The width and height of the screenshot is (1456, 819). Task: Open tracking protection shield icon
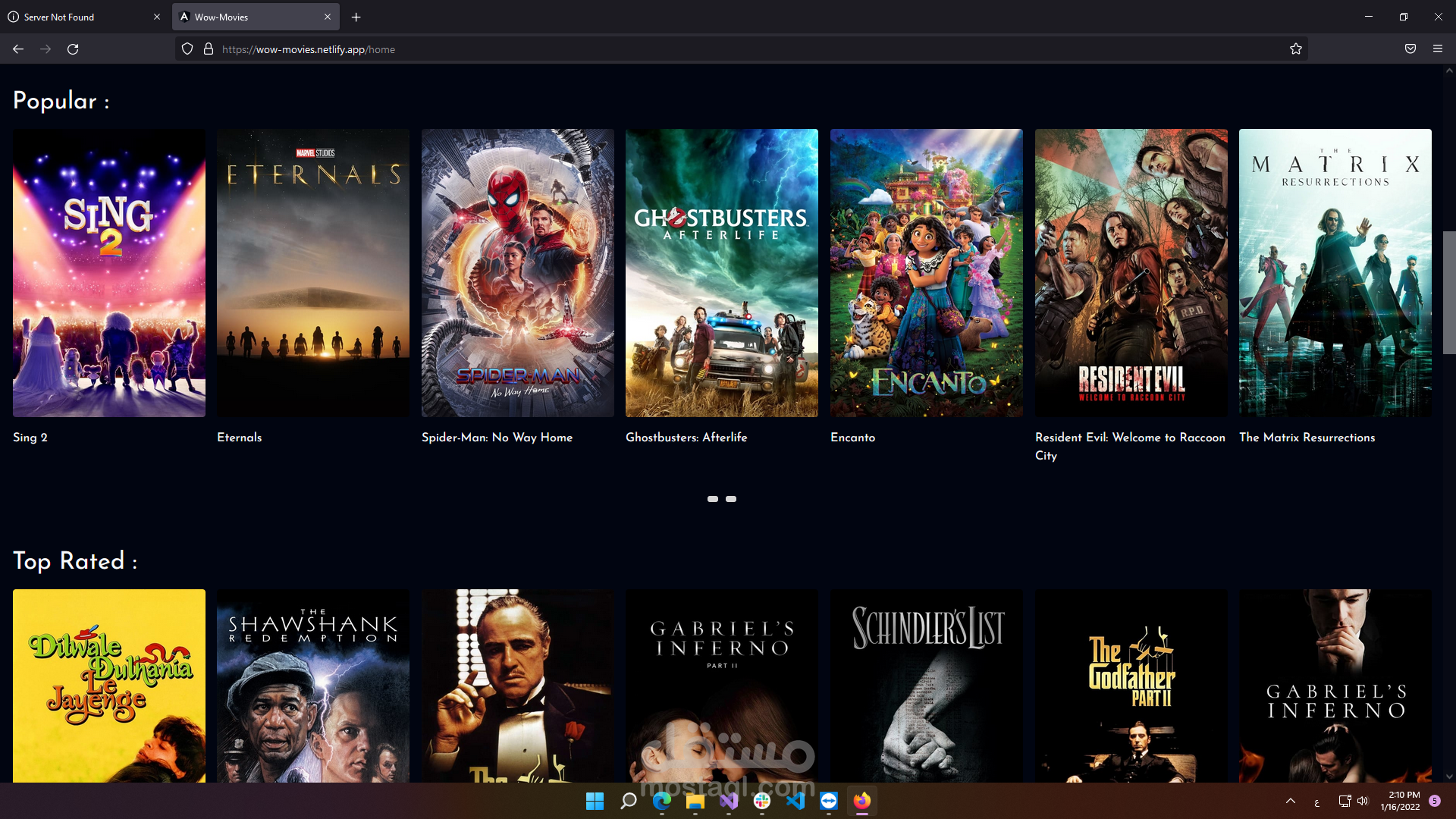(x=187, y=49)
